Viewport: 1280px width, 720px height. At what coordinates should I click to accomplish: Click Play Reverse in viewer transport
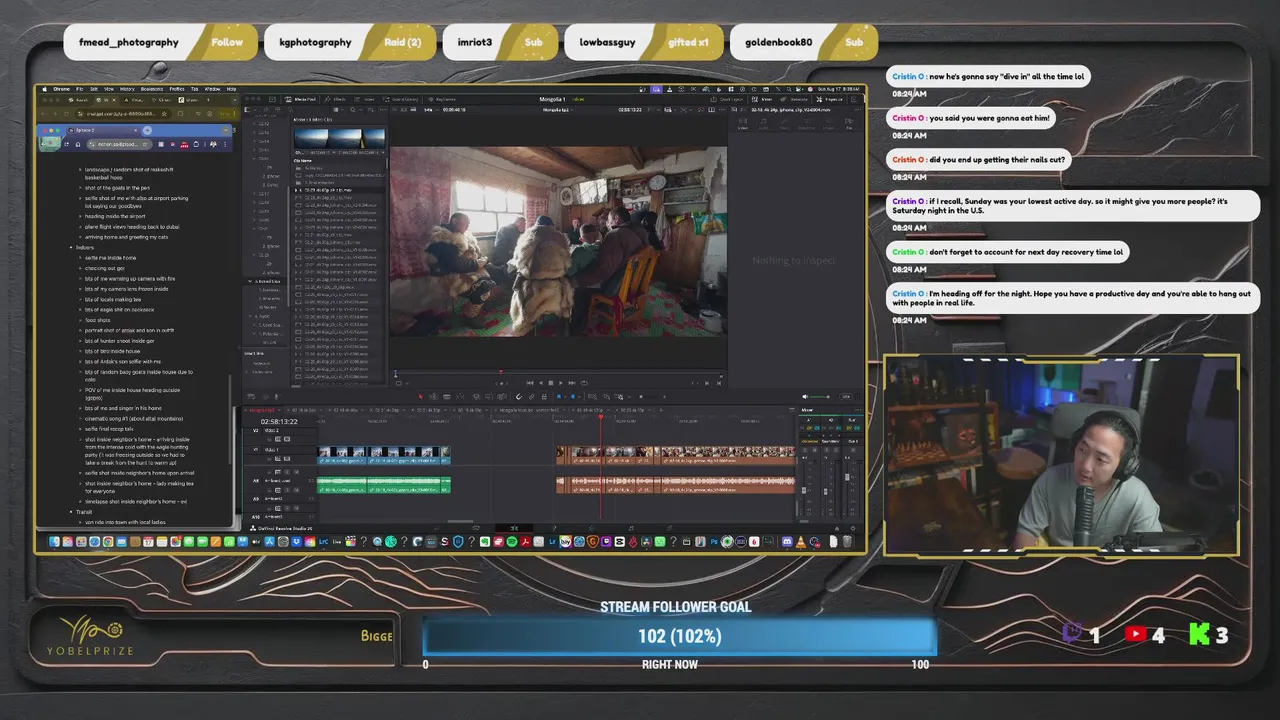(541, 383)
